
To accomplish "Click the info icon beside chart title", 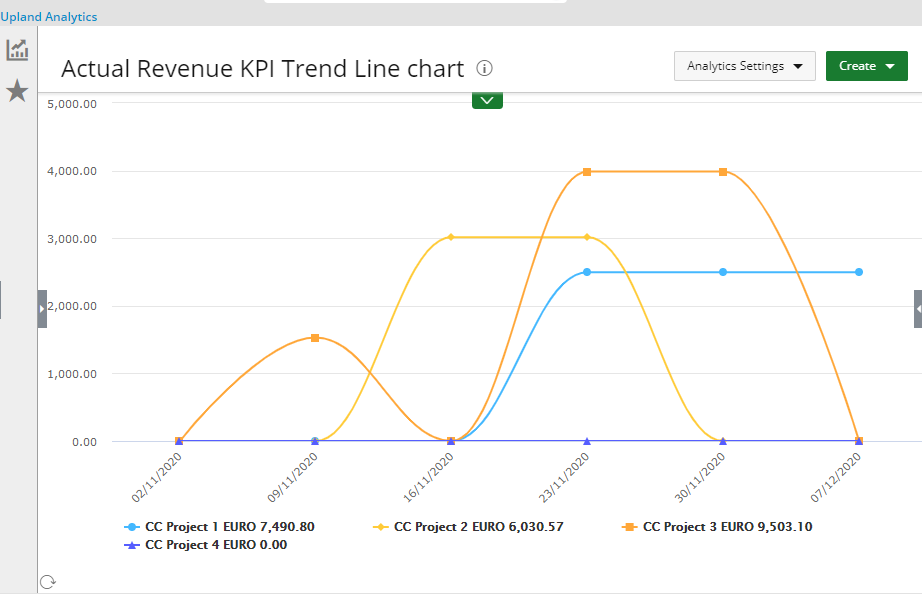I will point(485,68).
